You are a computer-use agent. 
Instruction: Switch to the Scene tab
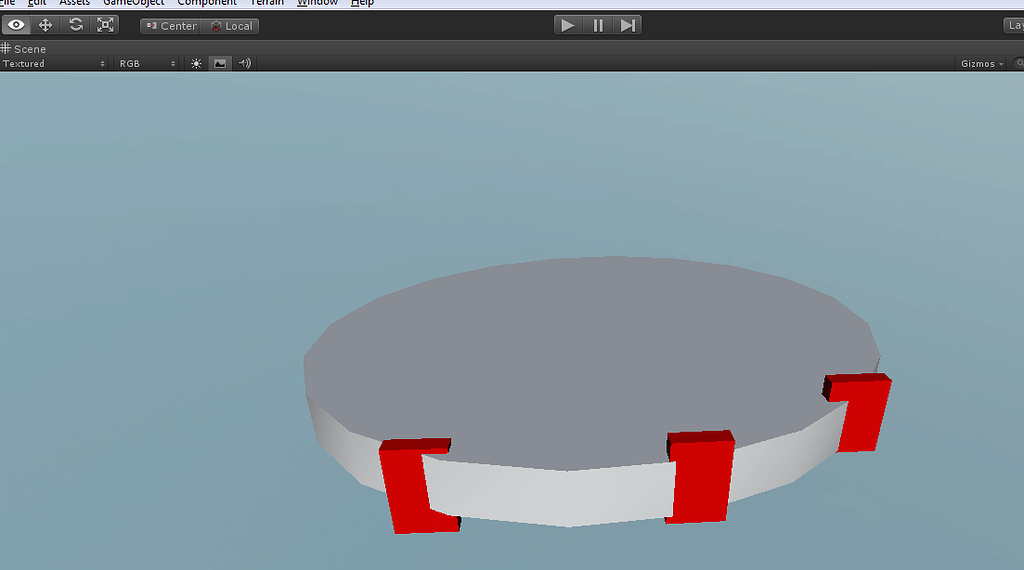click(24, 49)
